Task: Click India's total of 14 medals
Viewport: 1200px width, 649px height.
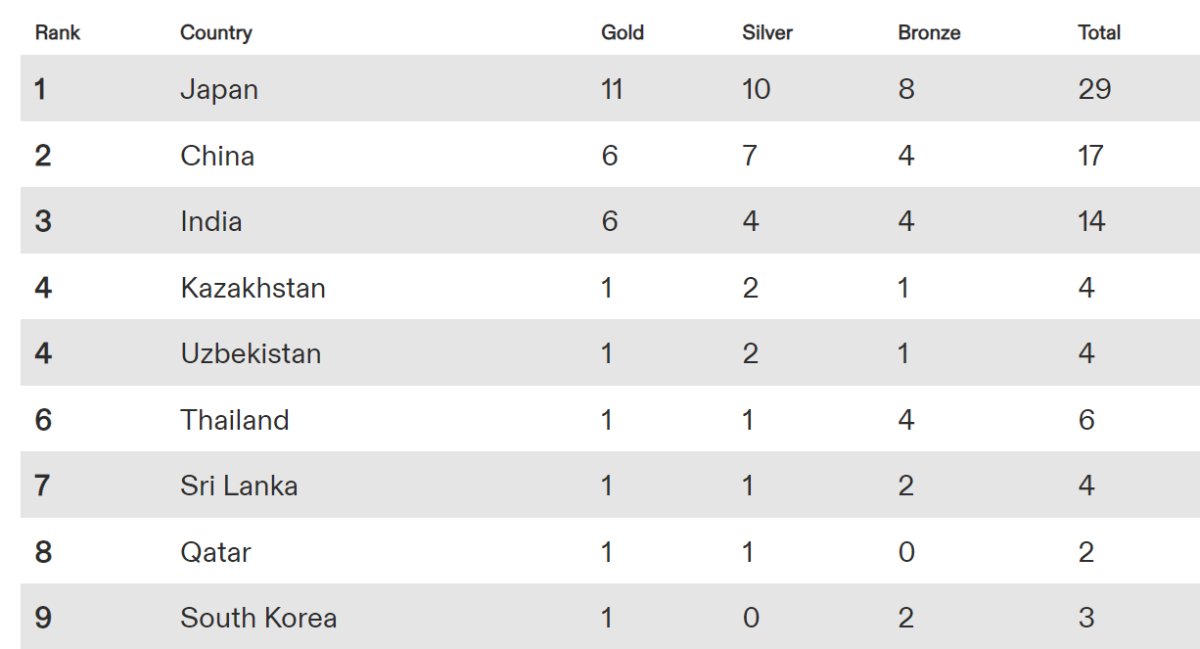Action: [1092, 221]
